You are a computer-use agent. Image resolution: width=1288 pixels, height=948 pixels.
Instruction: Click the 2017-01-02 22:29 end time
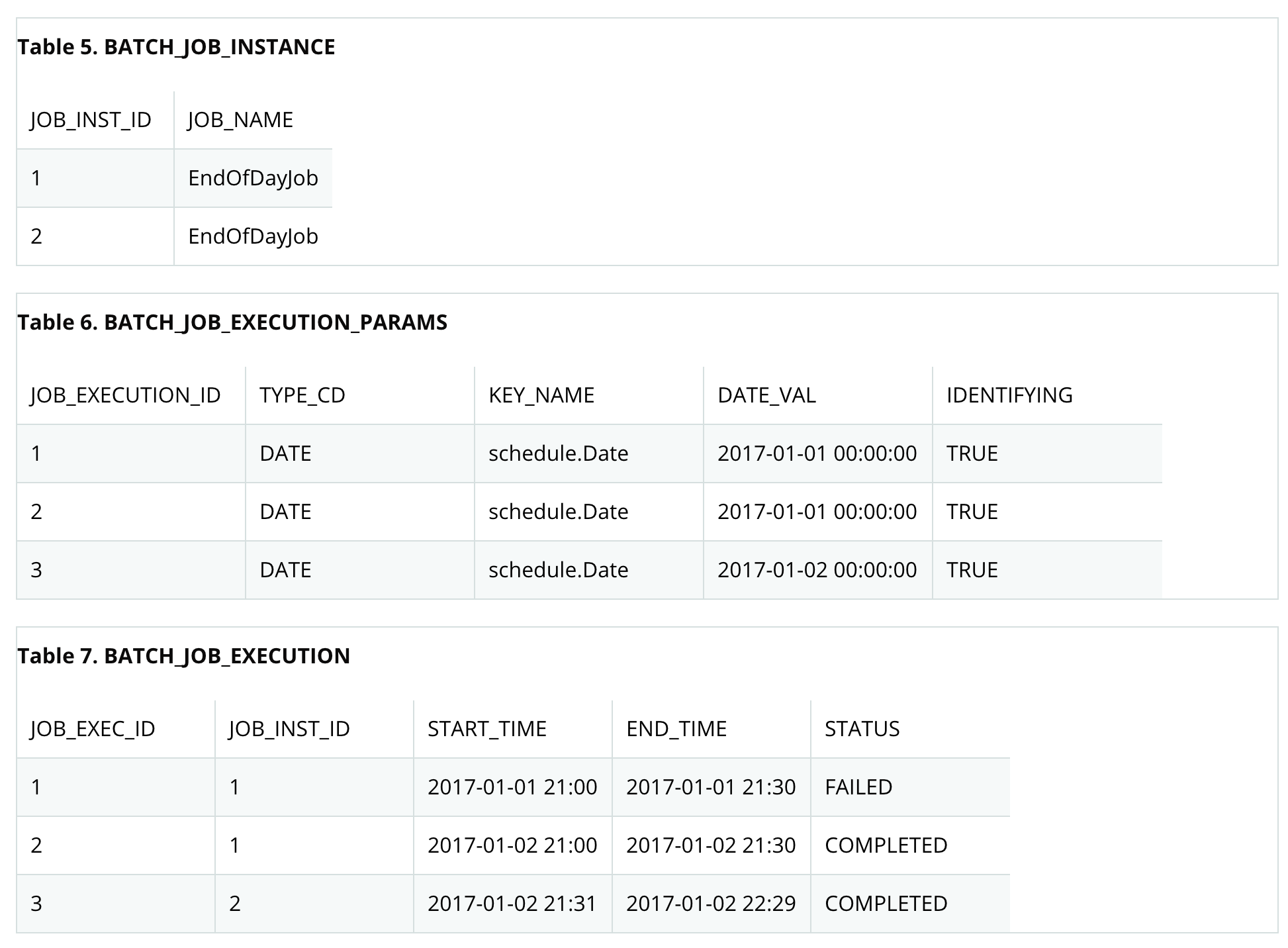pyautogui.click(x=710, y=904)
